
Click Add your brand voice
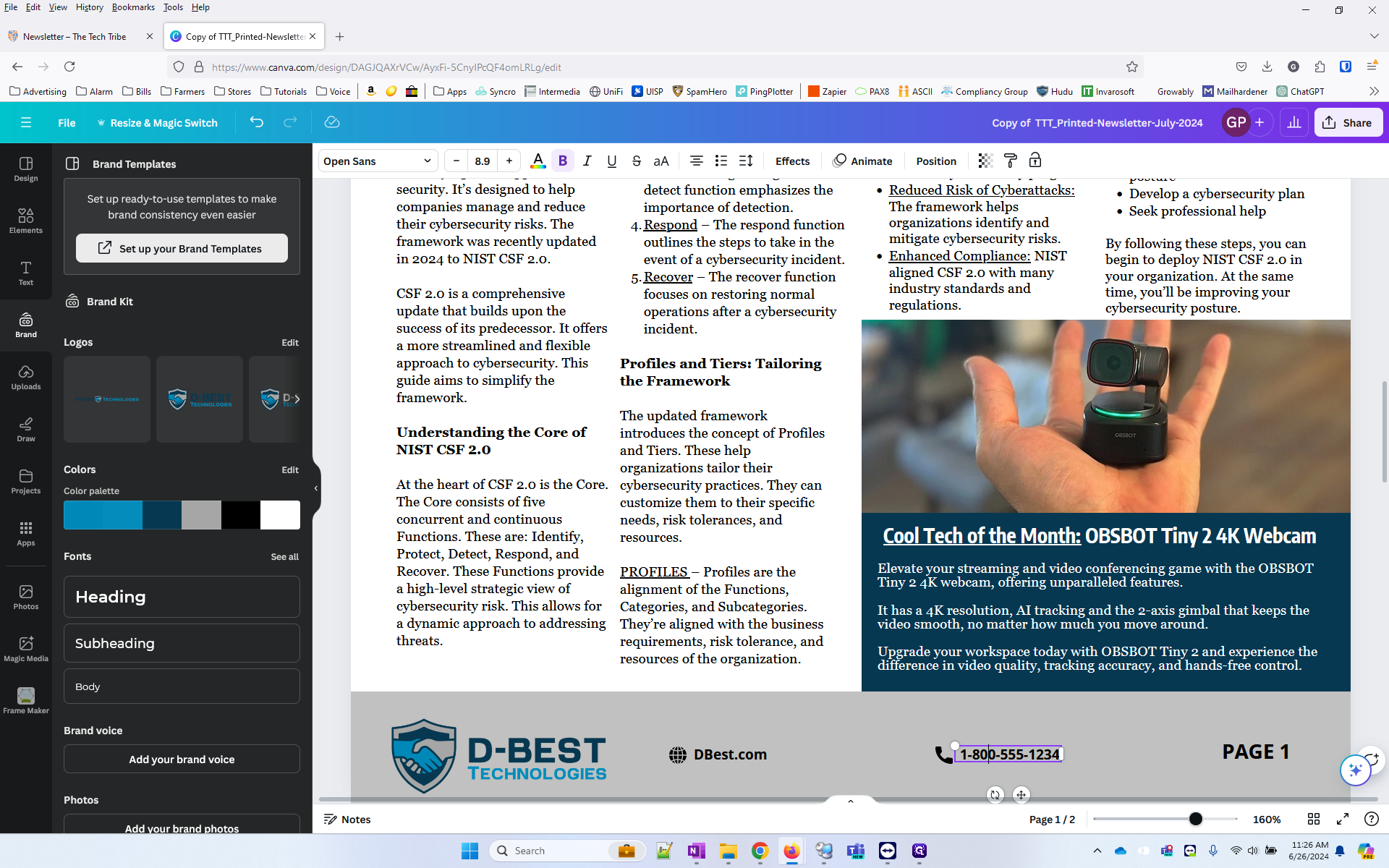click(x=182, y=759)
